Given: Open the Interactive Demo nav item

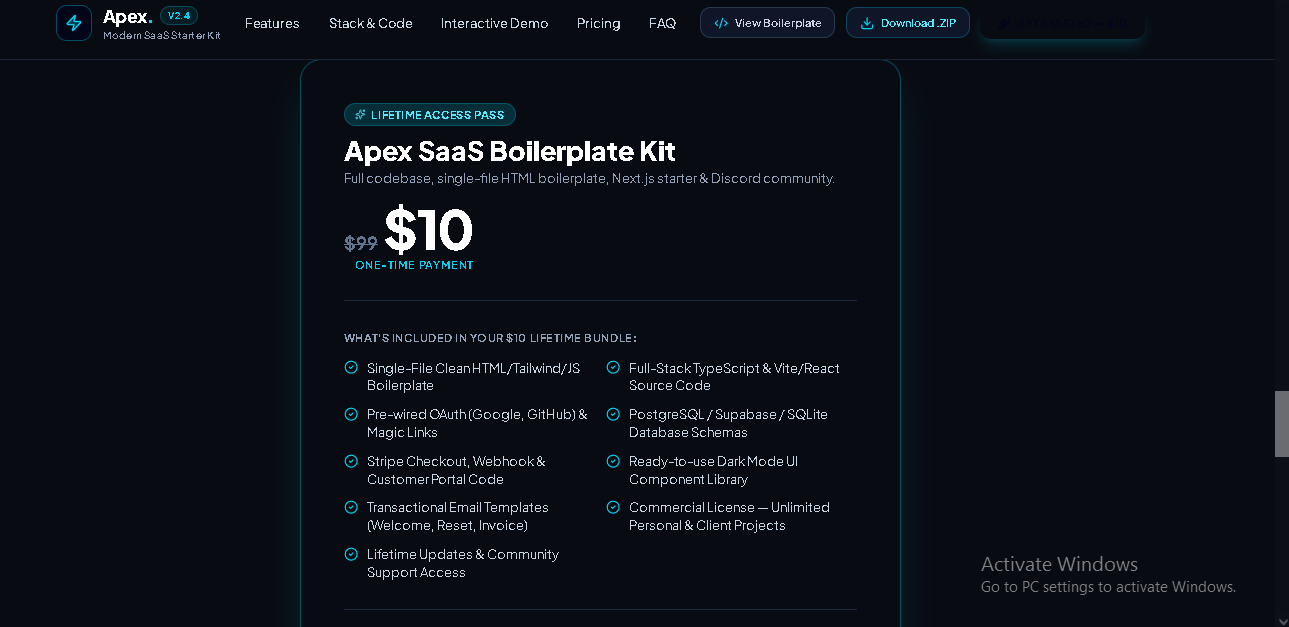Looking at the screenshot, I should pos(494,23).
